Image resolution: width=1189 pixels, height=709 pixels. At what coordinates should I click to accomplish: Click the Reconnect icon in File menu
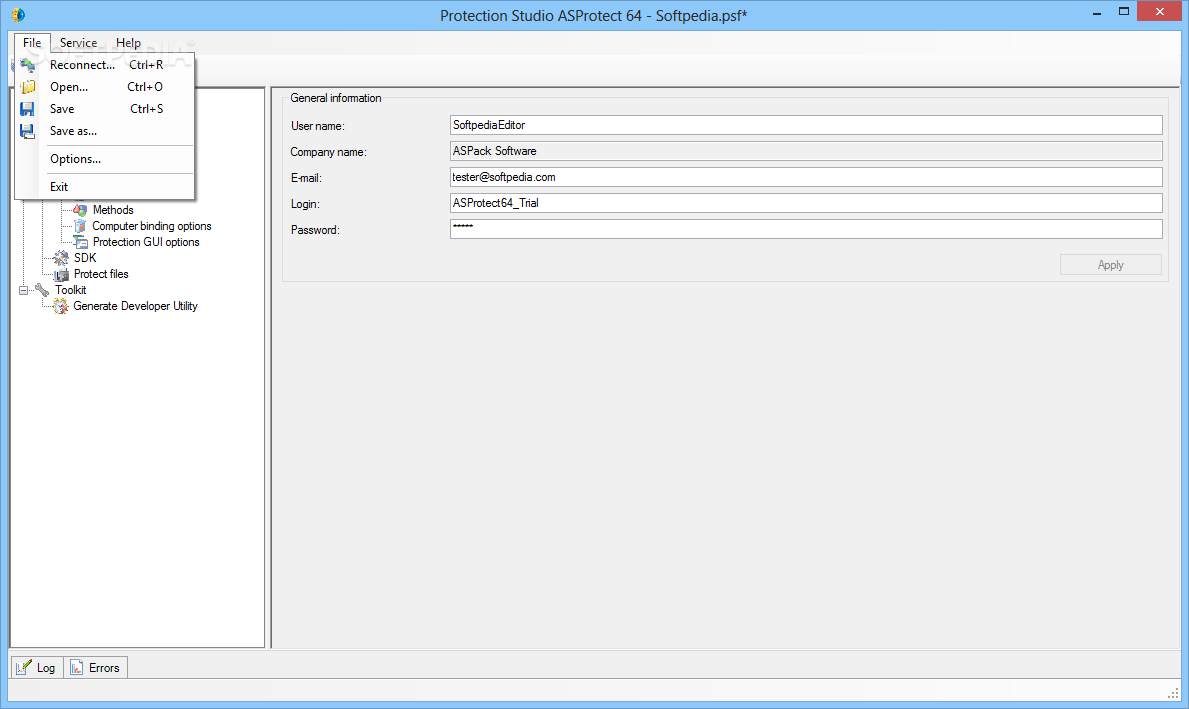click(27, 65)
